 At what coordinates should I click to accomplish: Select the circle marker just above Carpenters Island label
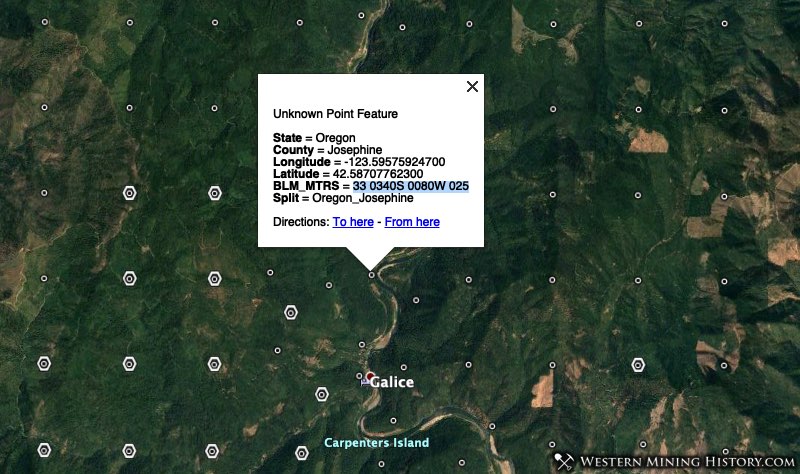[393, 421]
